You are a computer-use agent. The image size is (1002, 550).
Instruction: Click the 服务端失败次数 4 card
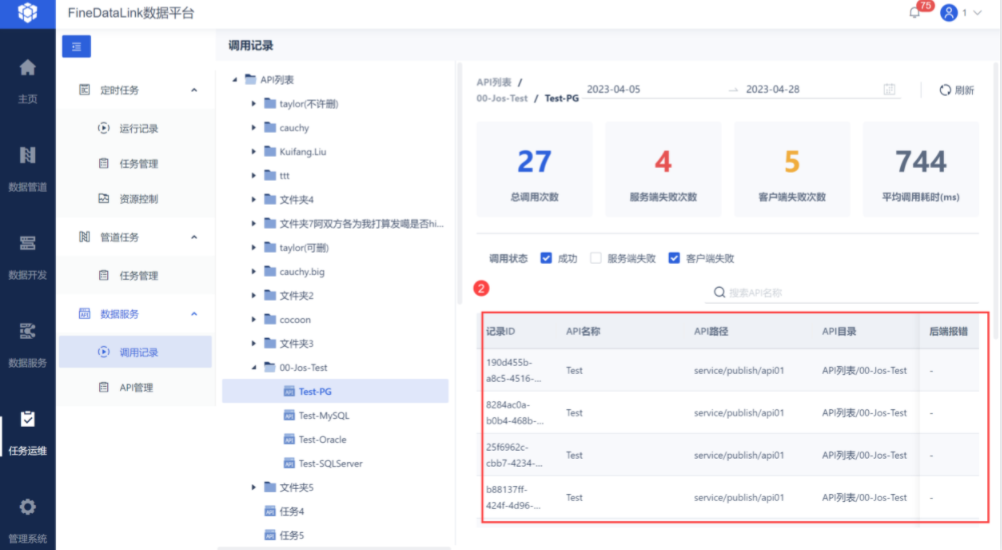663,169
